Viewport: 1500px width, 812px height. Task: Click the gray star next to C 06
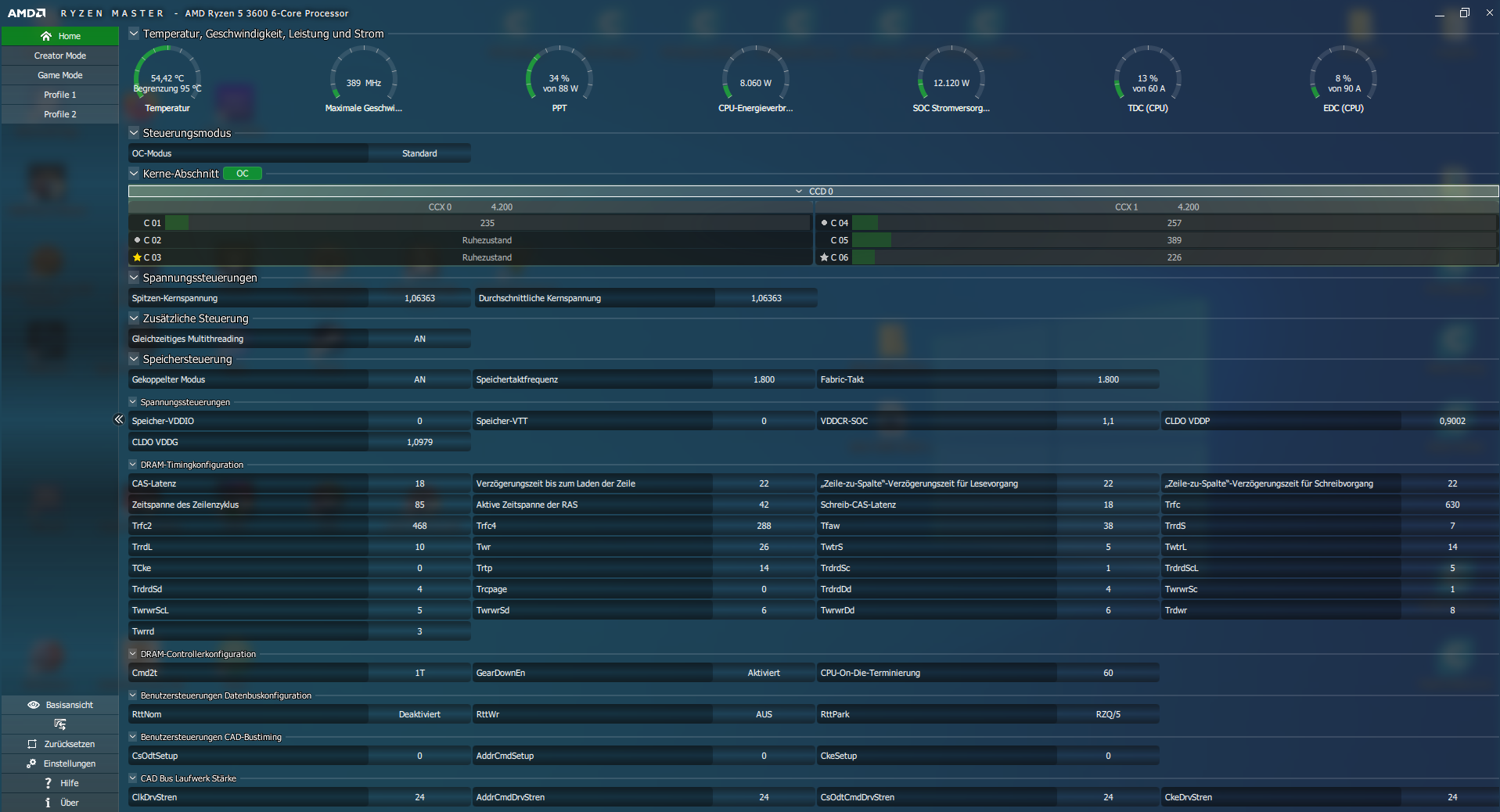coord(824,257)
